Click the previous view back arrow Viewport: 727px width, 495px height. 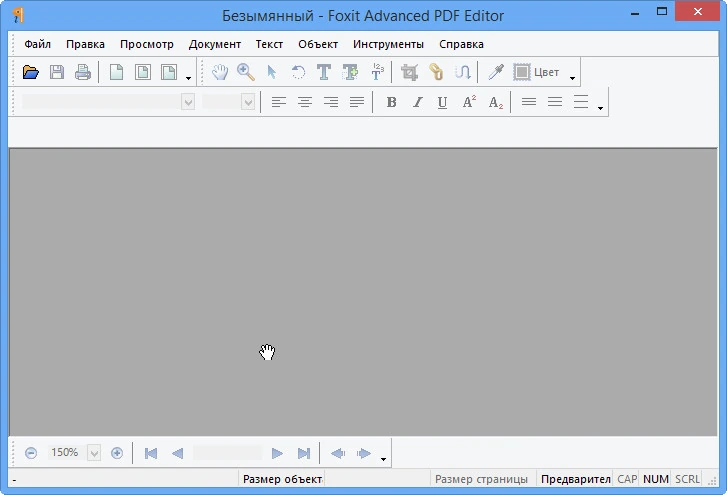[338, 453]
